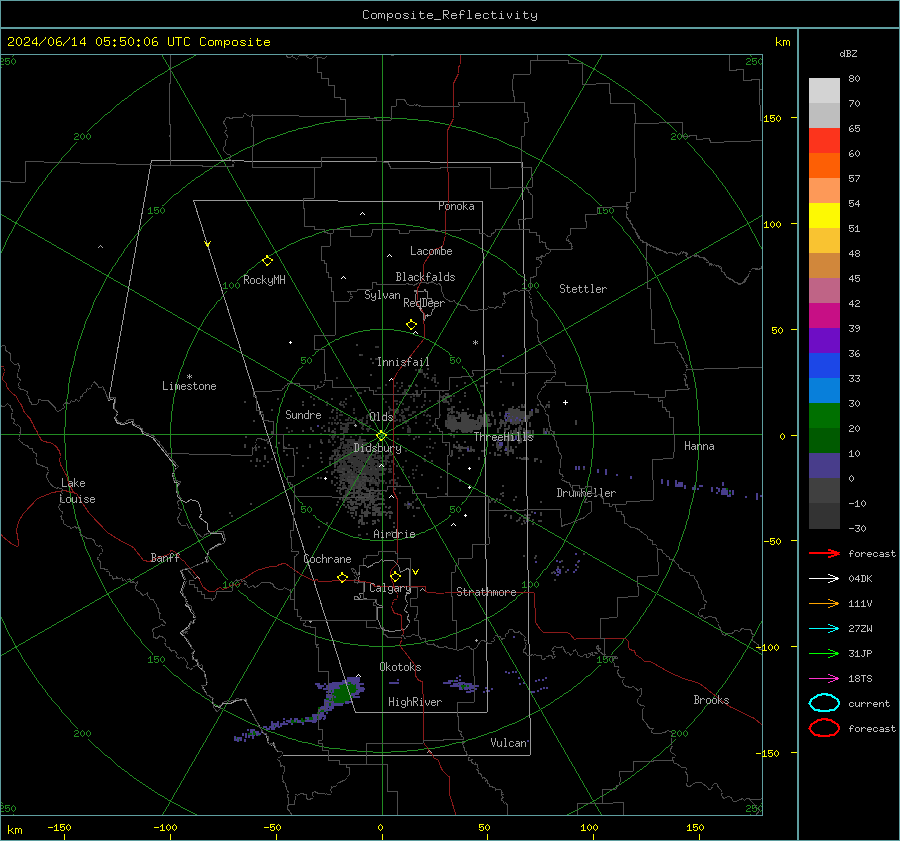
Task: Click the Airdrie label
Action: pos(394,534)
